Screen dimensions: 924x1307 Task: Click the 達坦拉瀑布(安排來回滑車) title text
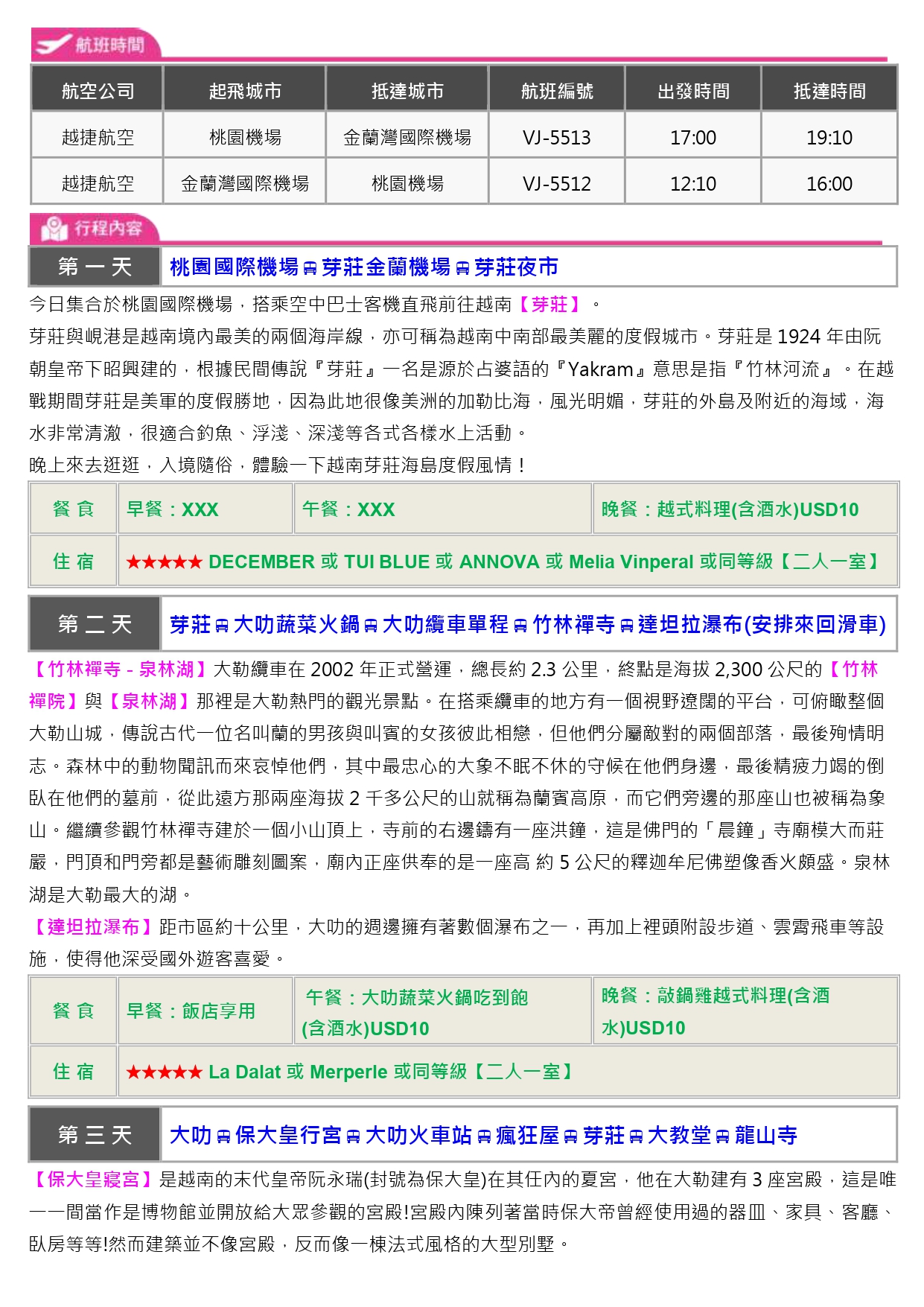(x=762, y=624)
